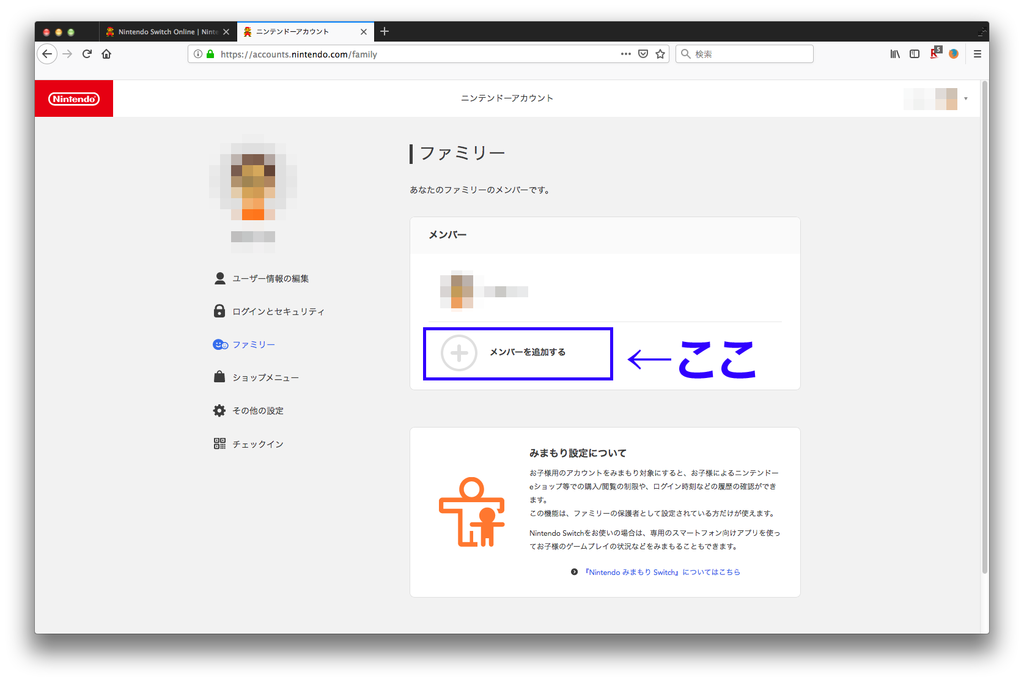This screenshot has width=1024, height=682.
Task: Click the ファミリー page heading
Action: (462, 154)
